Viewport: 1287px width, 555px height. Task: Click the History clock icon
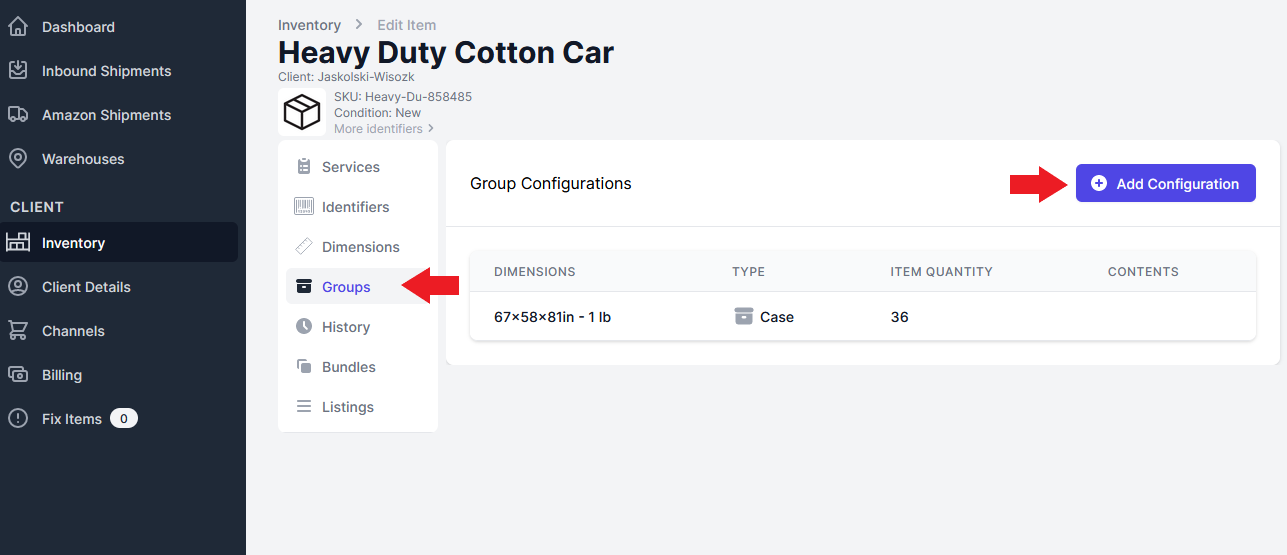click(x=304, y=327)
